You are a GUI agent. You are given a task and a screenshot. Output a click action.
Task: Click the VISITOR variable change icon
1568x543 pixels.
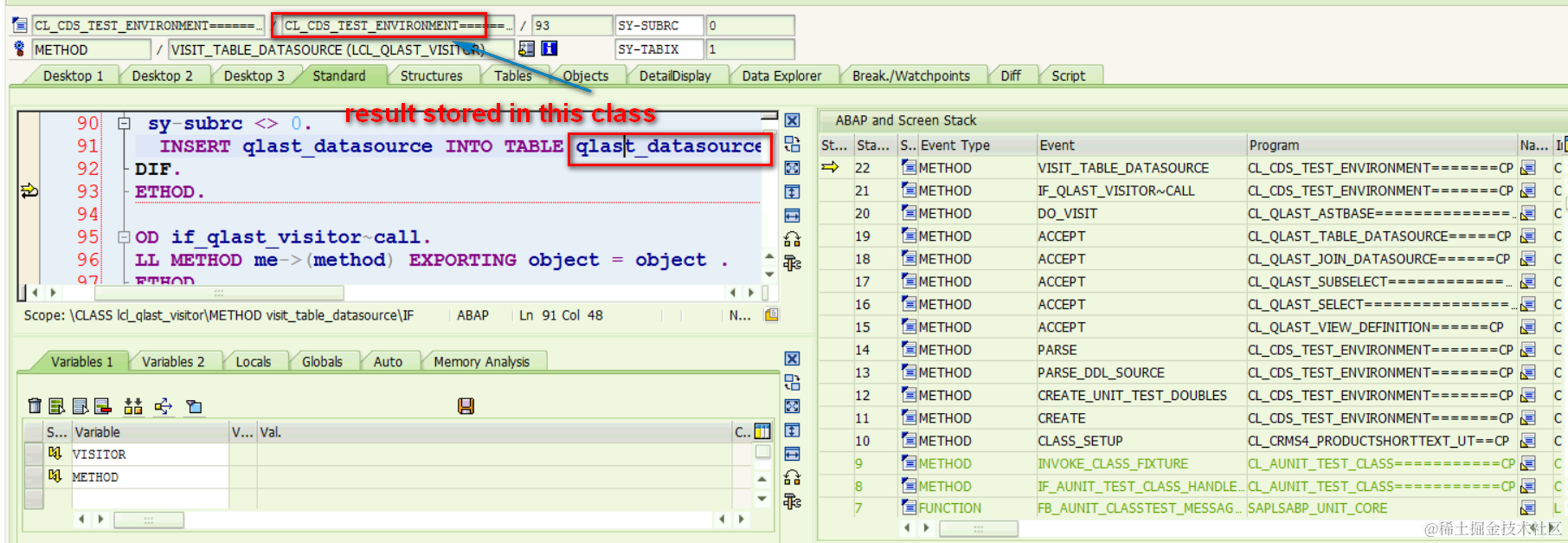55,453
